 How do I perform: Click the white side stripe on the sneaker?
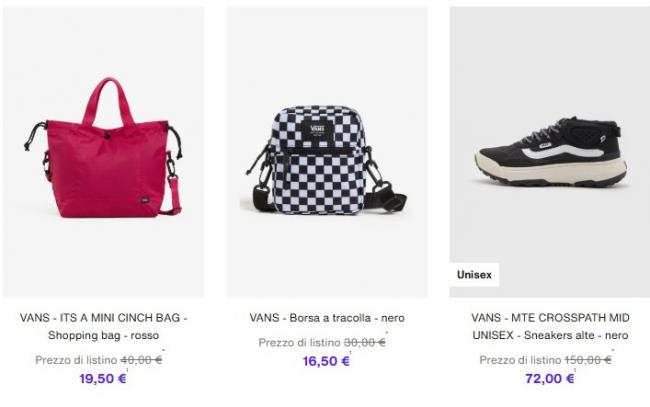pos(562,151)
